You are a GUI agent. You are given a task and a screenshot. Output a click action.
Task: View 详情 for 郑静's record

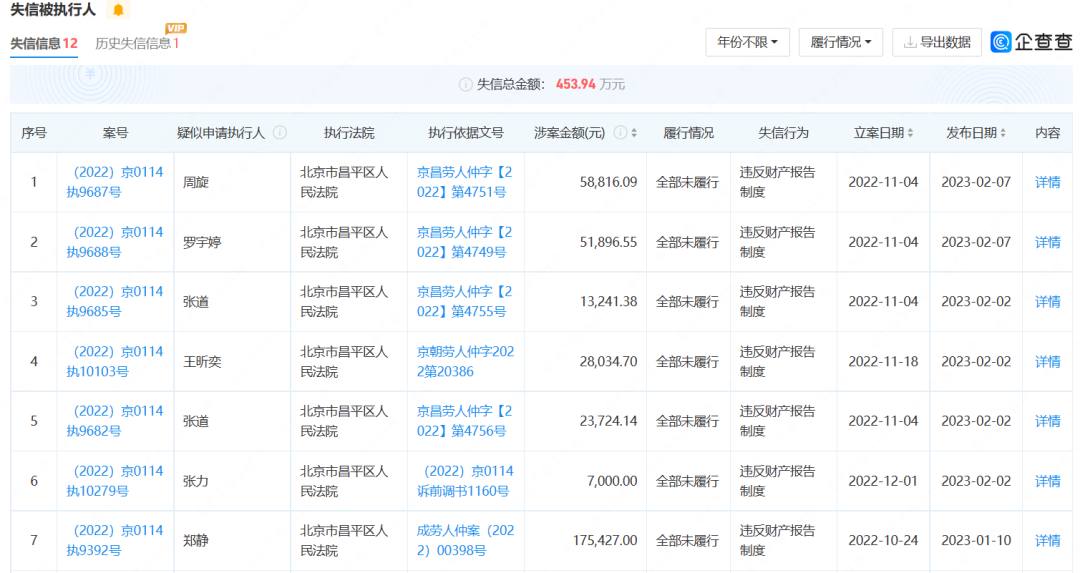coord(1047,541)
